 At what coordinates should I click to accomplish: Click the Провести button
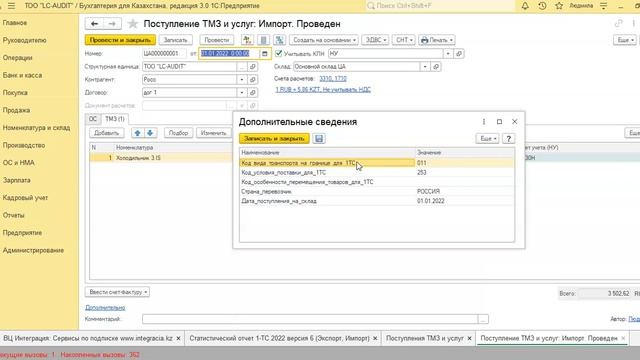pyautogui.click(x=217, y=40)
